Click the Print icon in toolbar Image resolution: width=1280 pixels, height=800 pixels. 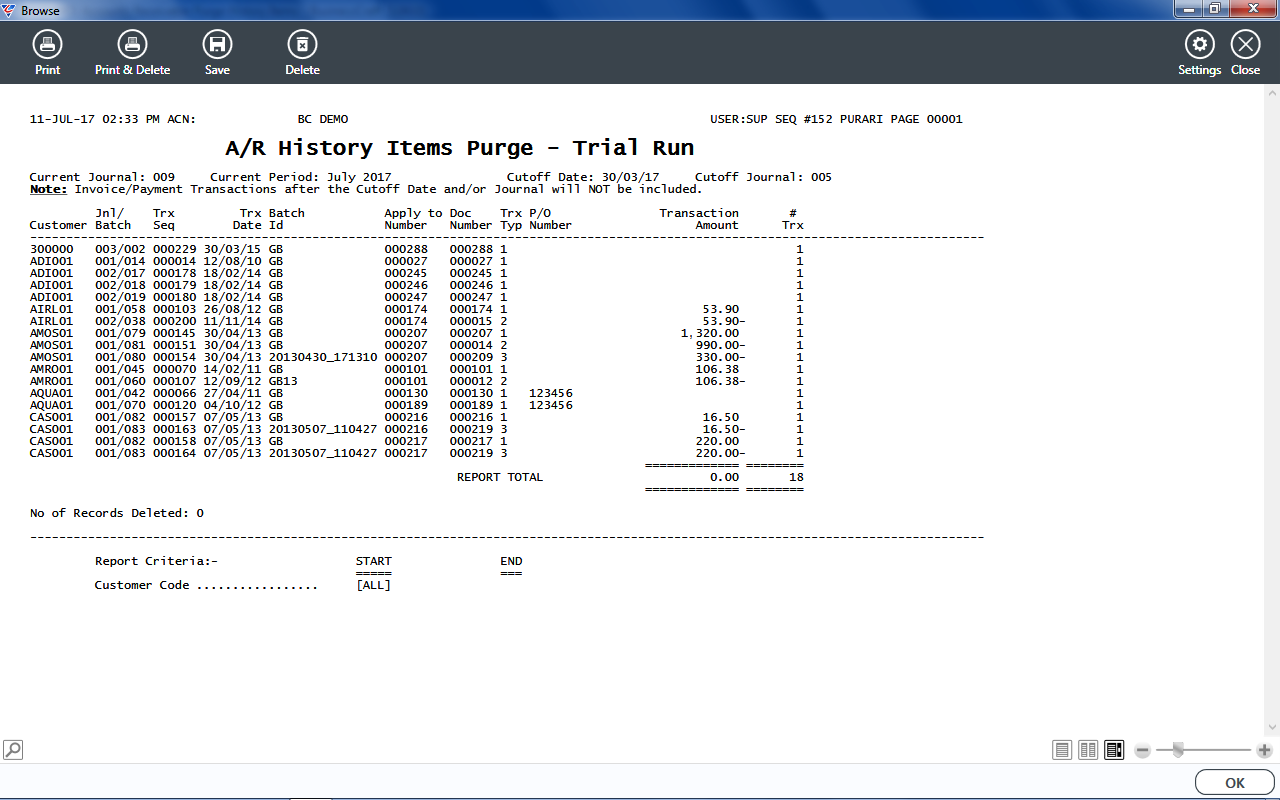click(47, 44)
